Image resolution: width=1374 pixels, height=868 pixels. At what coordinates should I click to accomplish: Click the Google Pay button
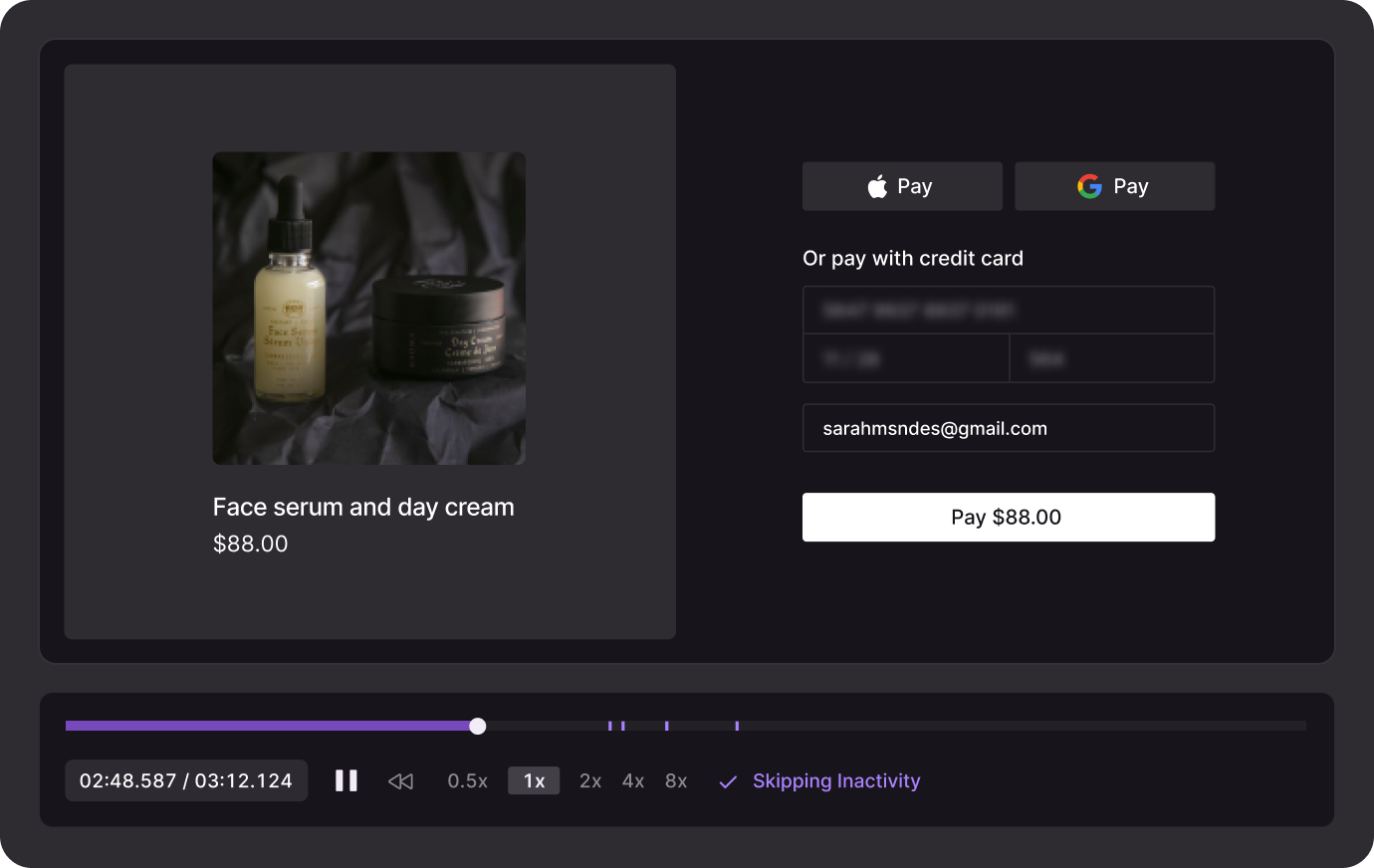[x=1114, y=186]
